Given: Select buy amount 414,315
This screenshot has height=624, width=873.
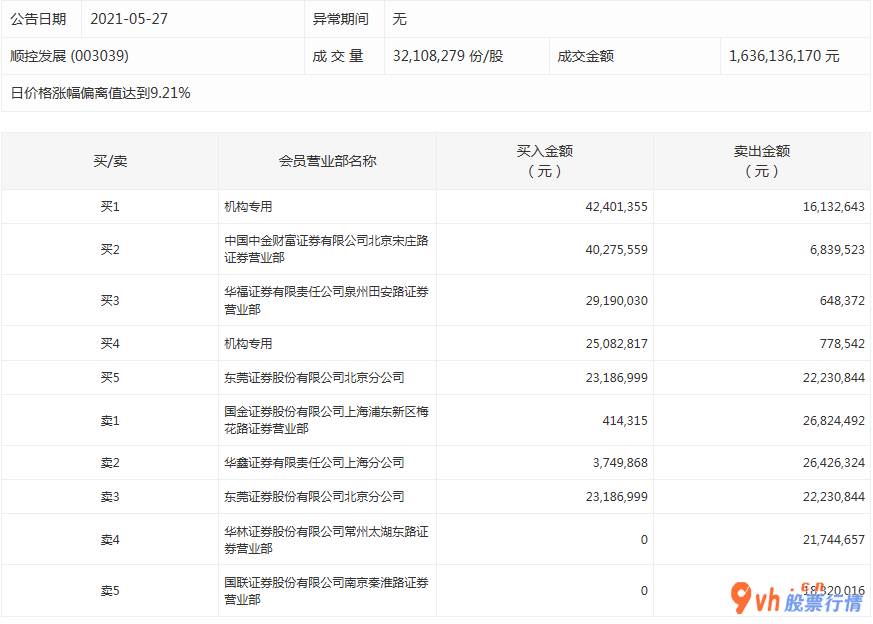Looking at the screenshot, I should [625, 420].
